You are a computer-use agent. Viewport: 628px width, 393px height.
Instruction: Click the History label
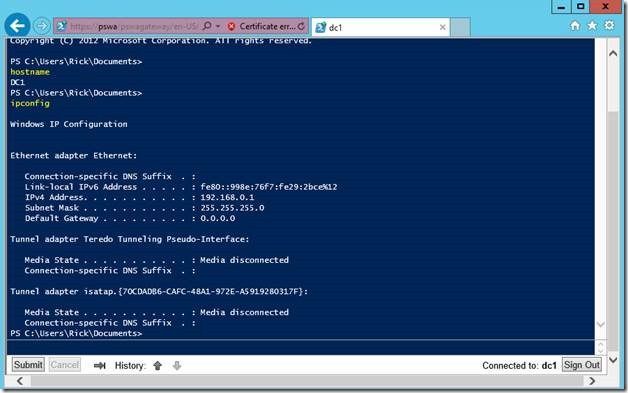(x=130, y=366)
